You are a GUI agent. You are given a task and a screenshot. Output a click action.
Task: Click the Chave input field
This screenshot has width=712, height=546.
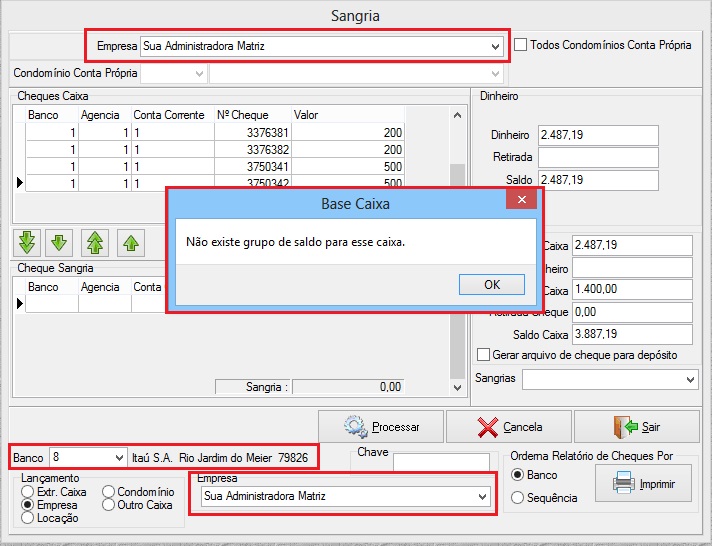441,463
